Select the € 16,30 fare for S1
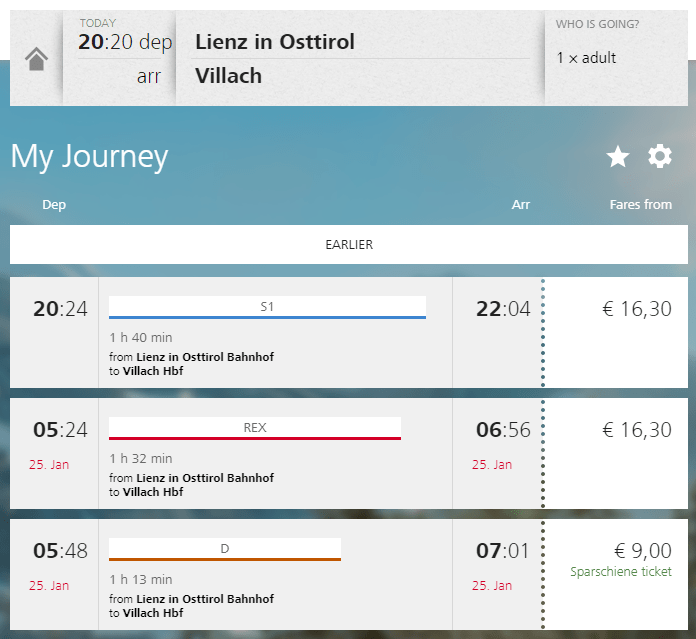This screenshot has height=639, width=696. point(637,310)
